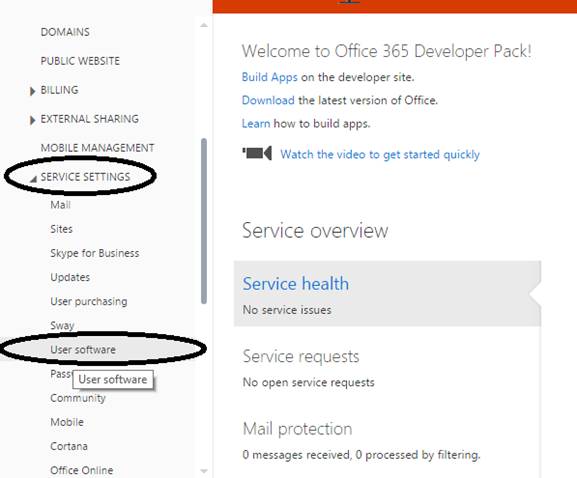
Task: Open Community settings
Action: (x=78, y=398)
